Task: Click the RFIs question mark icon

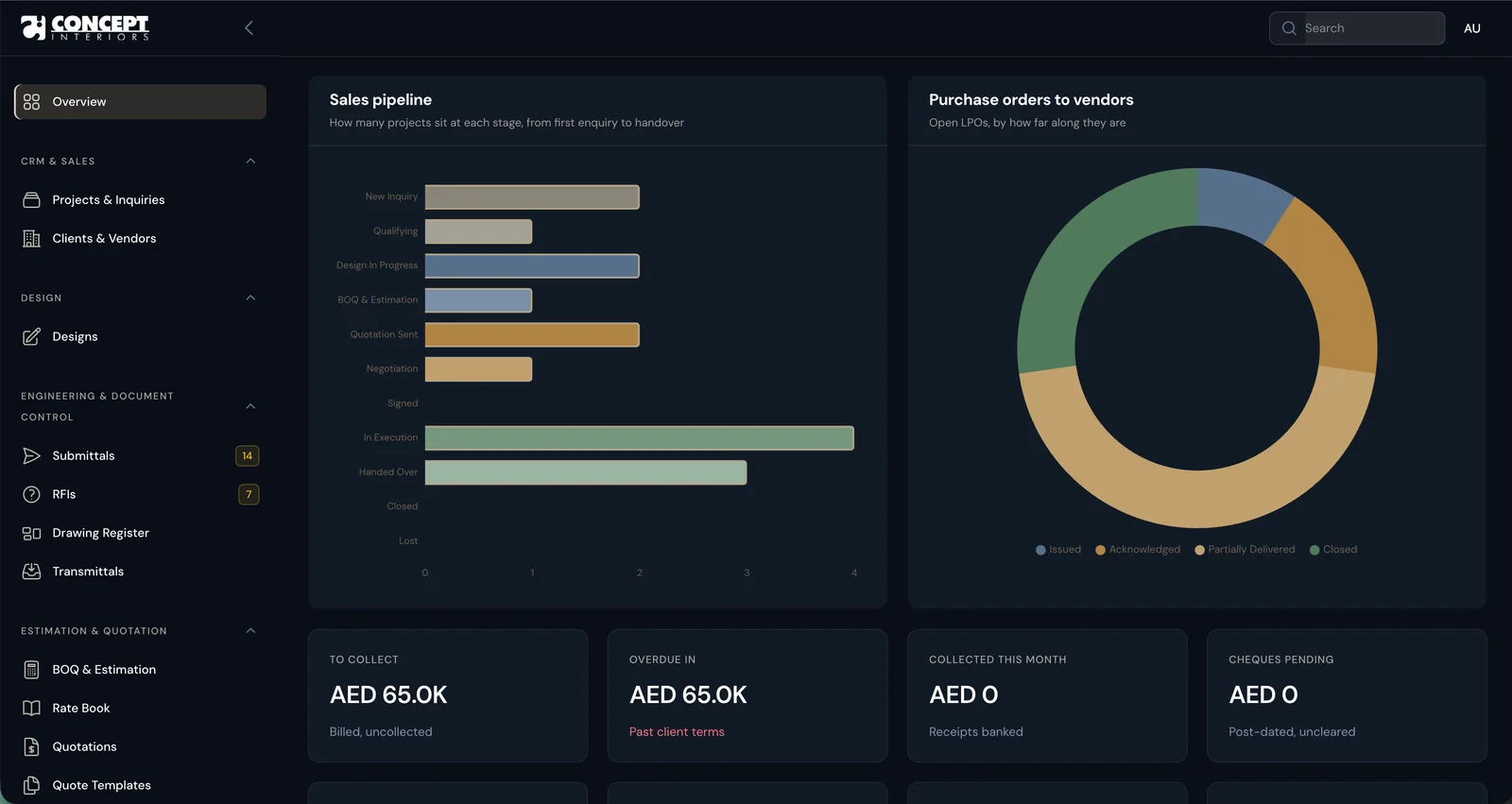Action: coord(31,494)
